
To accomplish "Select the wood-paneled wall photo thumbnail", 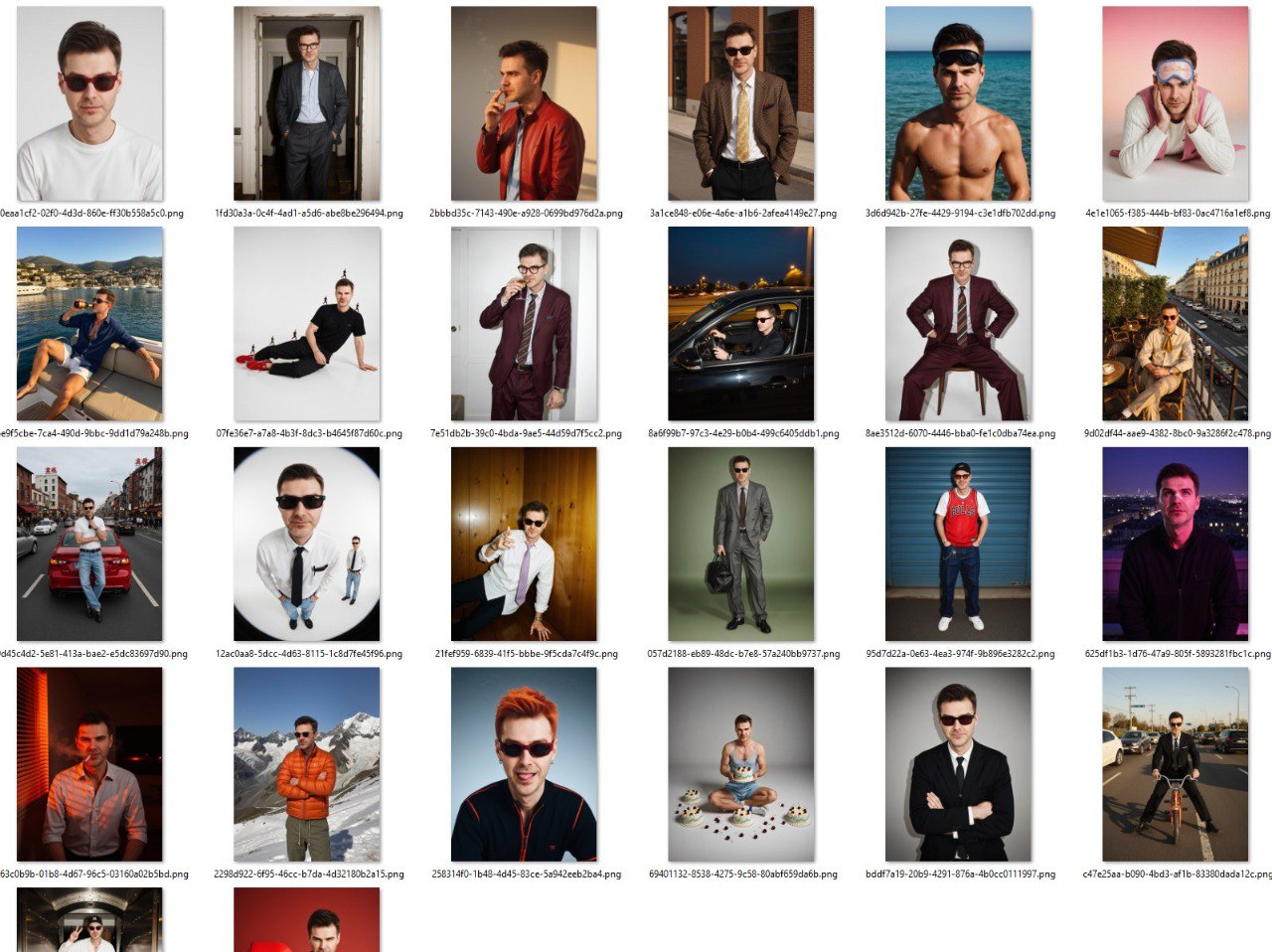I will 524,545.
